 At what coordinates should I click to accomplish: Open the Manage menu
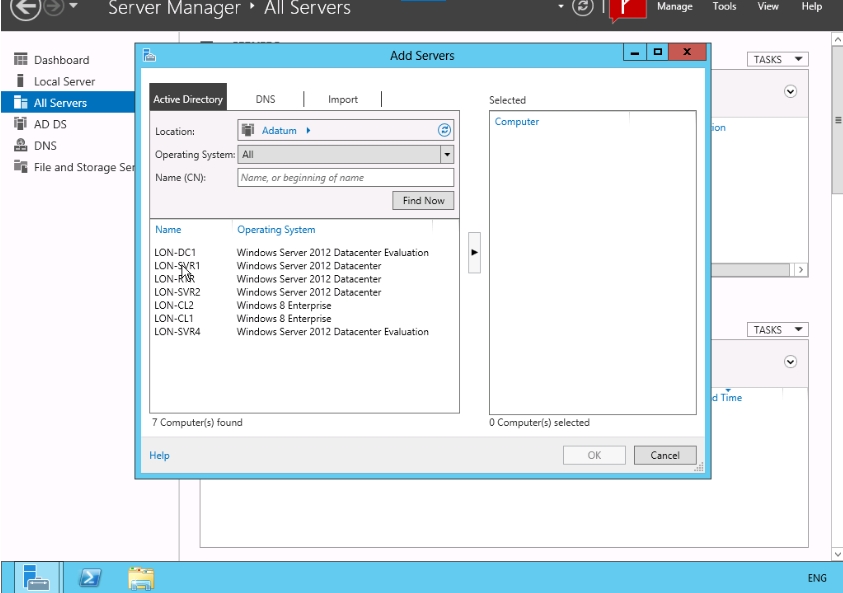click(674, 7)
